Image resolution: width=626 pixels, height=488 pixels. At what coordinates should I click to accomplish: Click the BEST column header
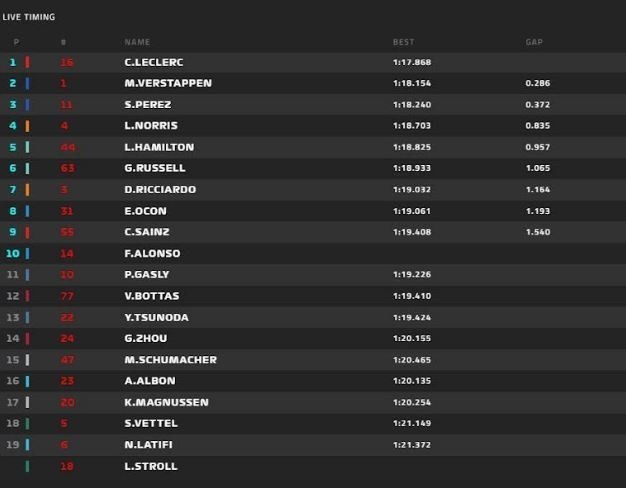click(404, 42)
